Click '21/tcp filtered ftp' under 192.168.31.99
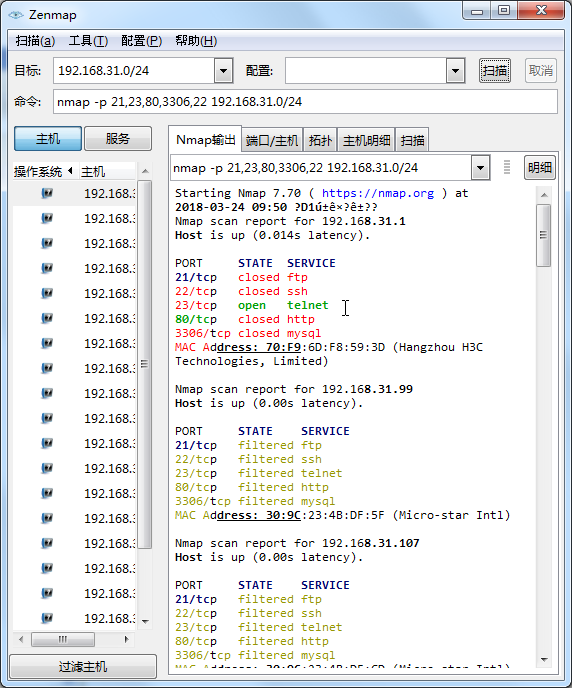This screenshot has height=688, width=572. tap(248, 445)
